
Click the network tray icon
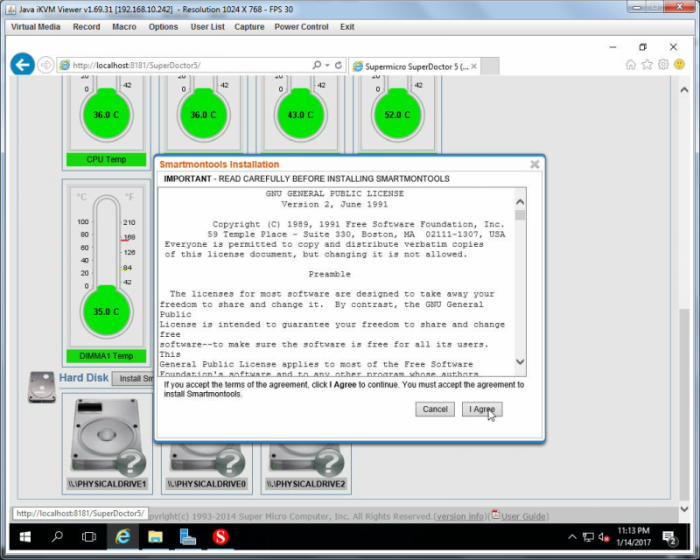pyautogui.click(x=588, y=537)
